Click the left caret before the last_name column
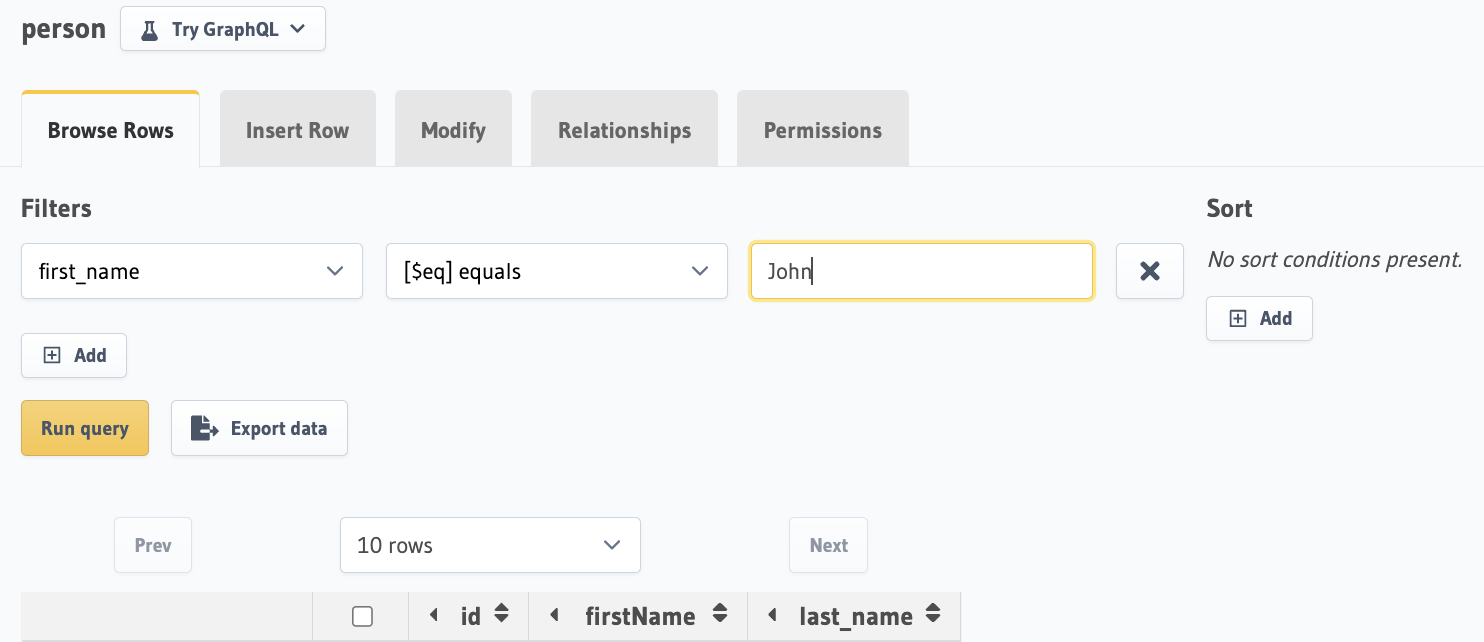The image size is (1484, 642). point(773,615)
